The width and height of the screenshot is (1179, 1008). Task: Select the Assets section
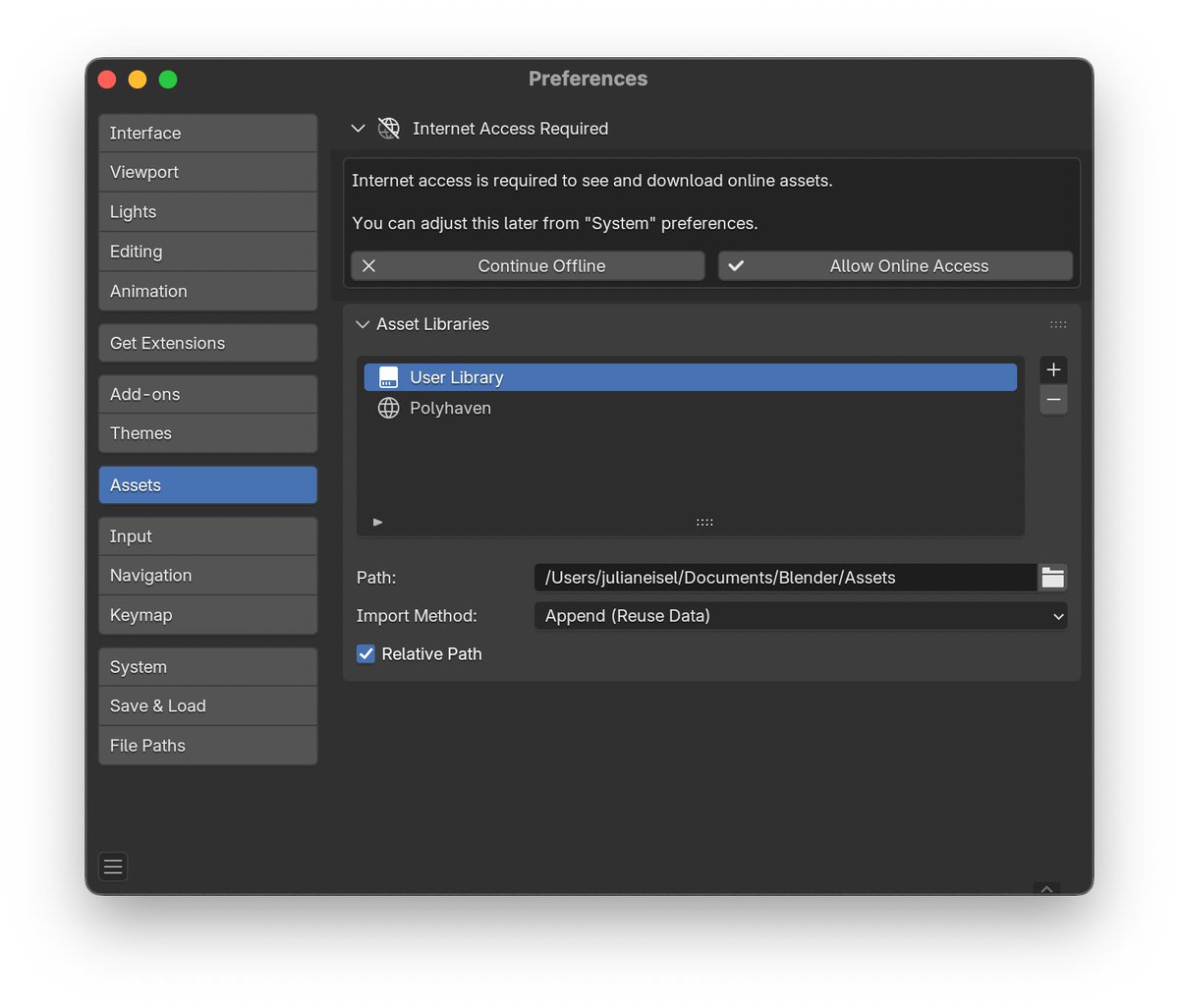coord(208,485)
